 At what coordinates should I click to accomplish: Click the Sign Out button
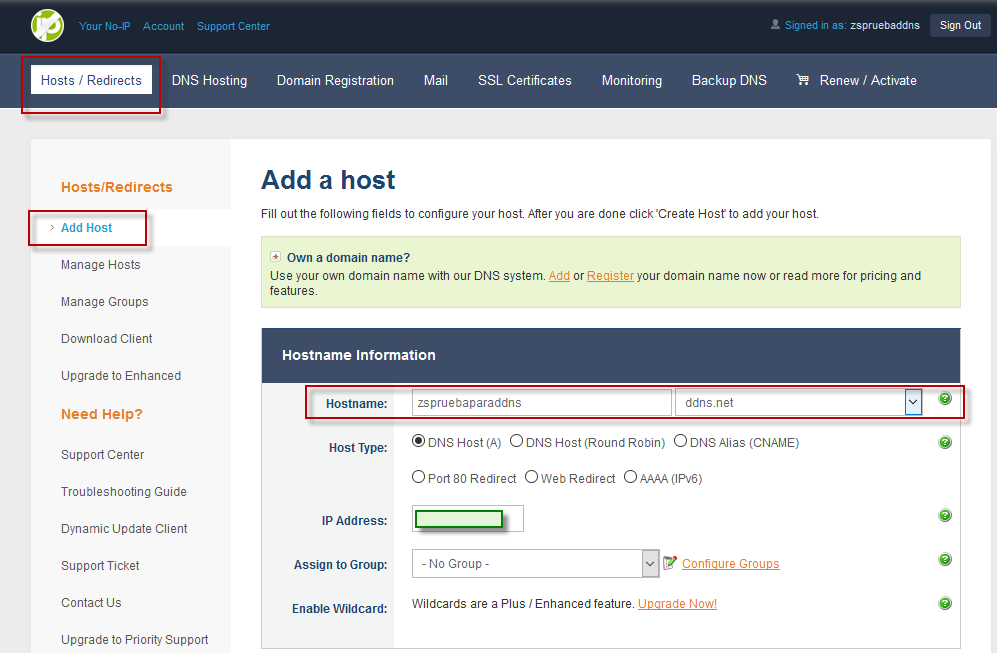[x=960, y=25]
